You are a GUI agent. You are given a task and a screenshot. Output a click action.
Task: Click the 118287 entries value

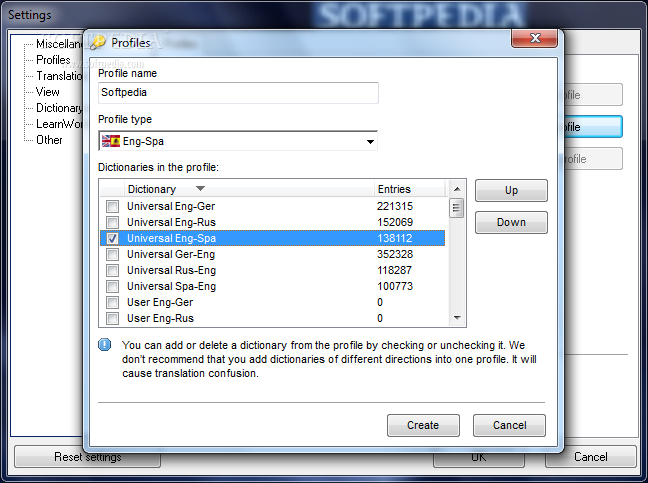(x=394, y=271)
